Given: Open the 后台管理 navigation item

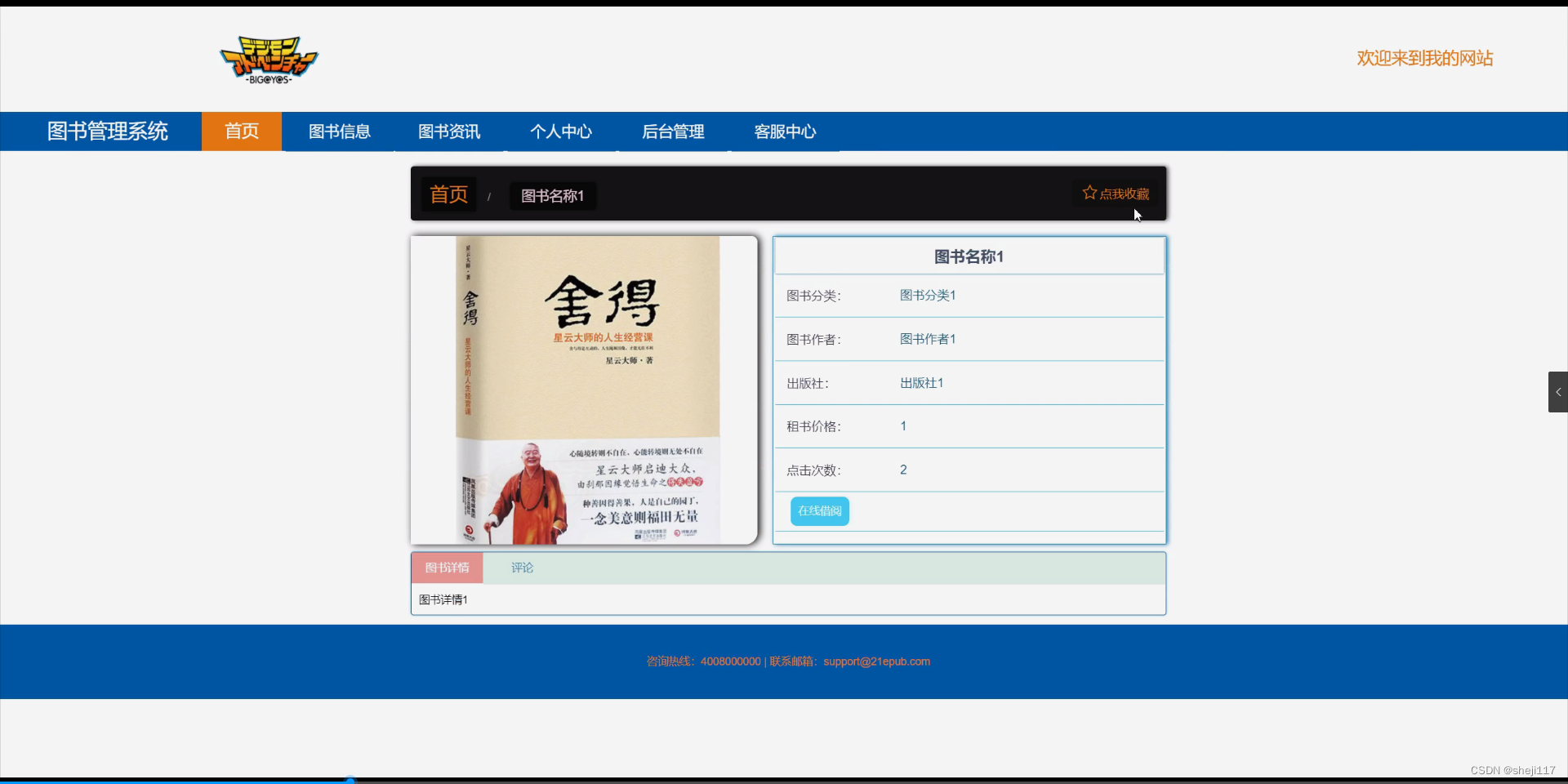Looking at the screenshot, I should tap(673, 131).
